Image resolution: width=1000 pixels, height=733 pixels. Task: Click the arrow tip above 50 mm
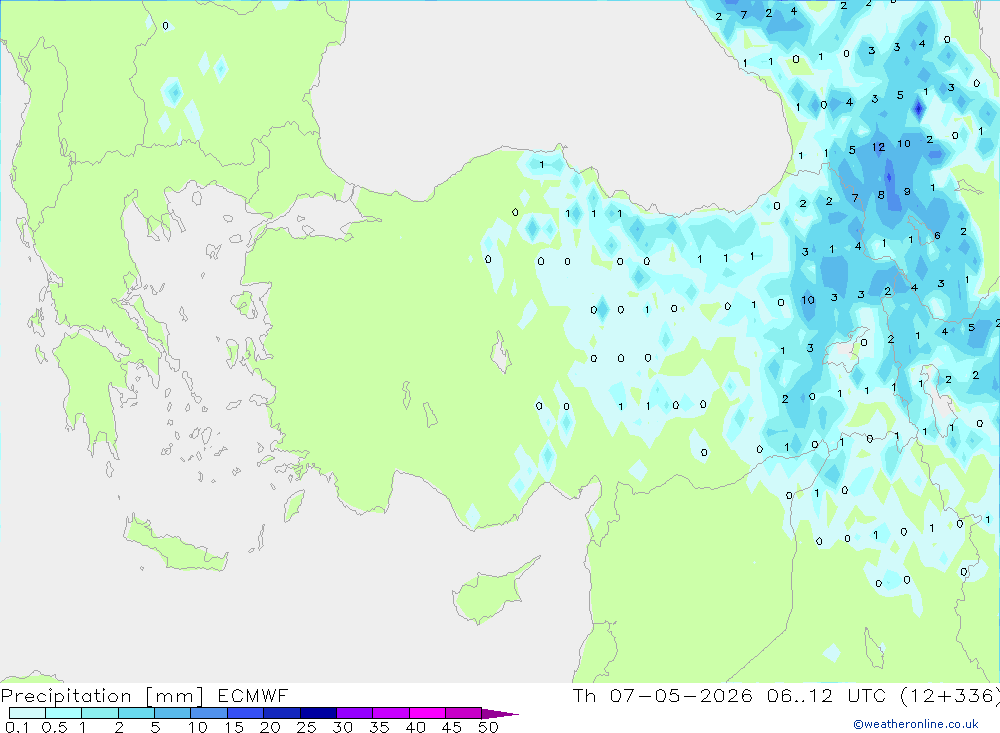tap(500, 714)
